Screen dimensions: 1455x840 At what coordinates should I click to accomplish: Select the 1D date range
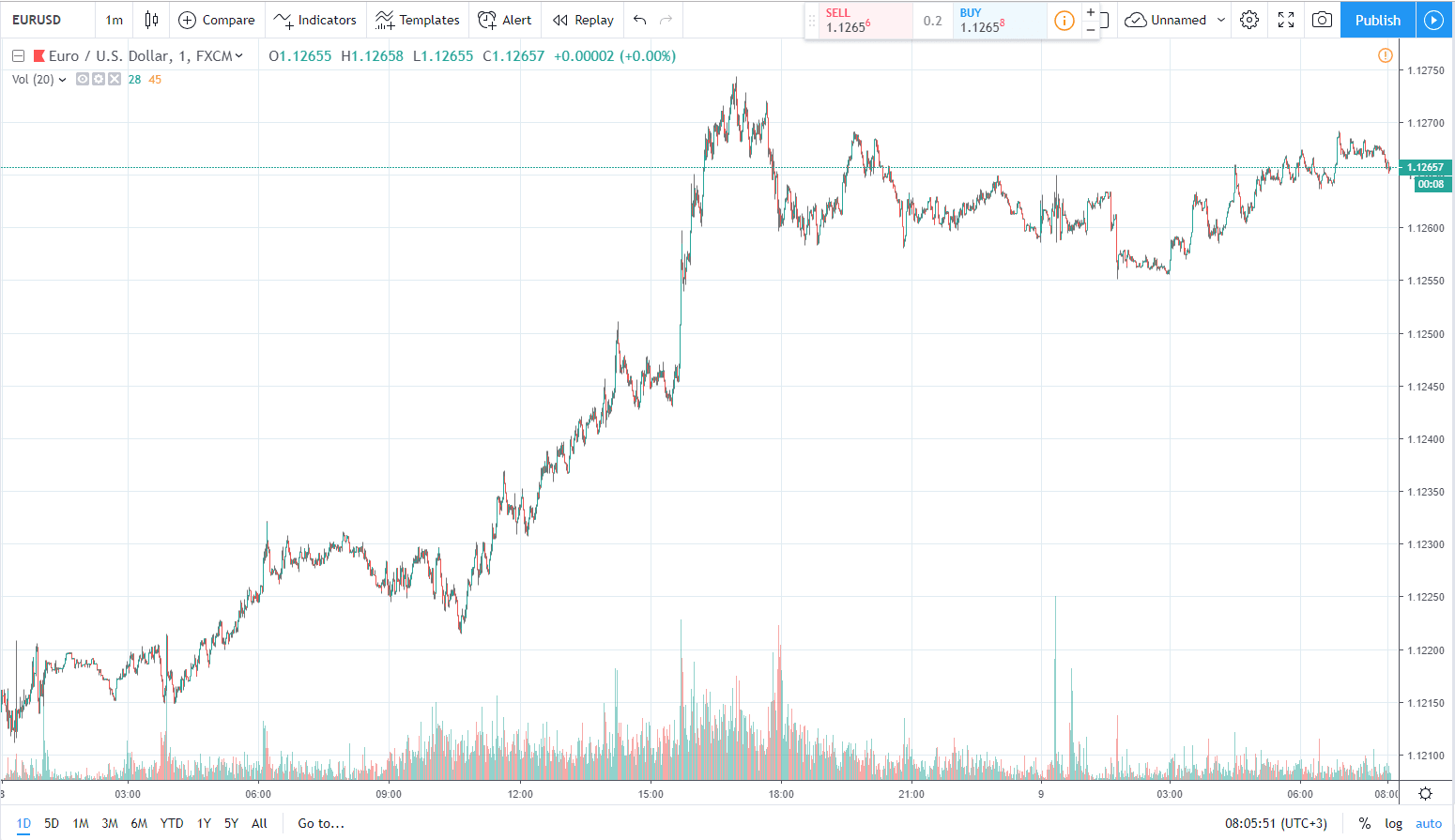(23, 823)
